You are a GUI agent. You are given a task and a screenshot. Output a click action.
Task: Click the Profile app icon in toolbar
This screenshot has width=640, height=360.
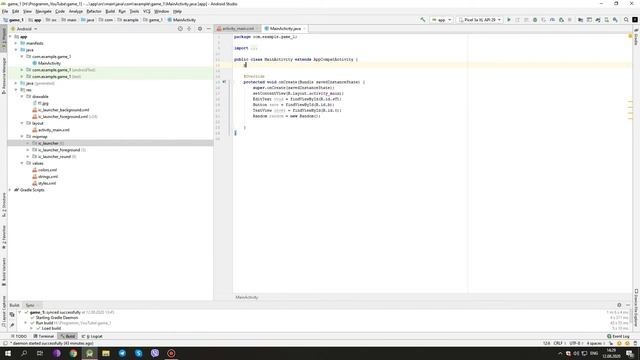point(553,20)
